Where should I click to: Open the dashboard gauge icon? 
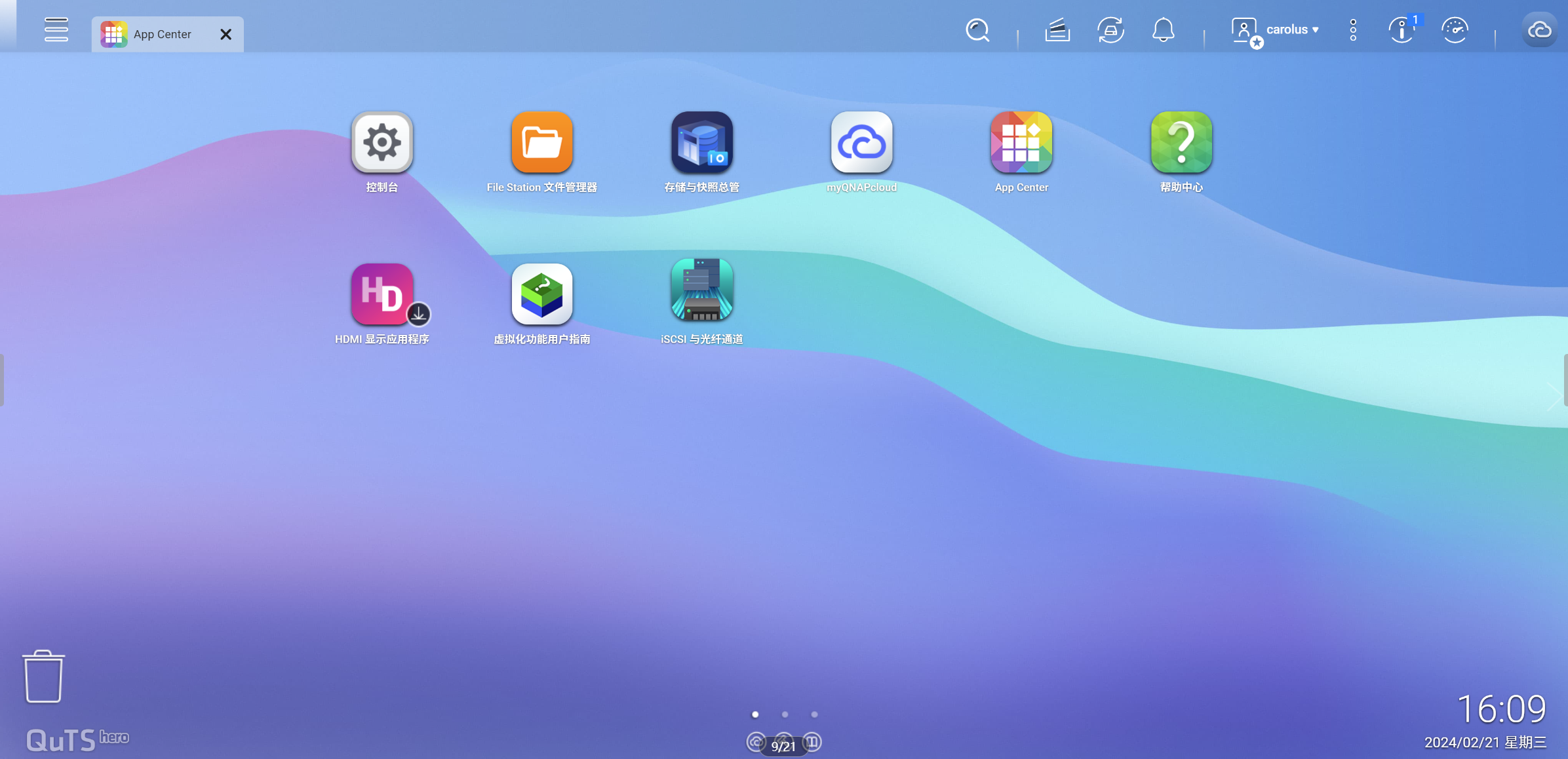click(1455, 30)
